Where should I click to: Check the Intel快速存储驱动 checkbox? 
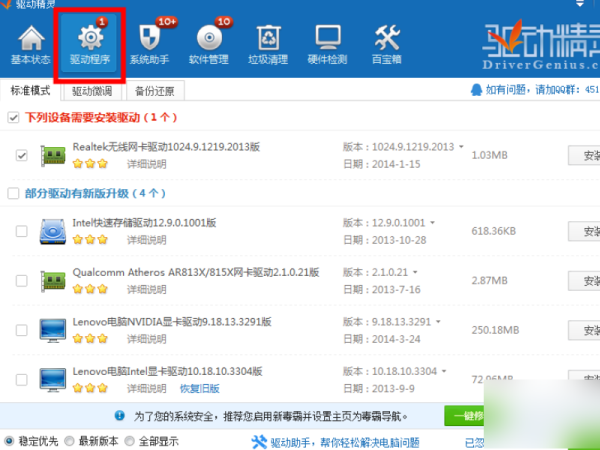point(22,231)
